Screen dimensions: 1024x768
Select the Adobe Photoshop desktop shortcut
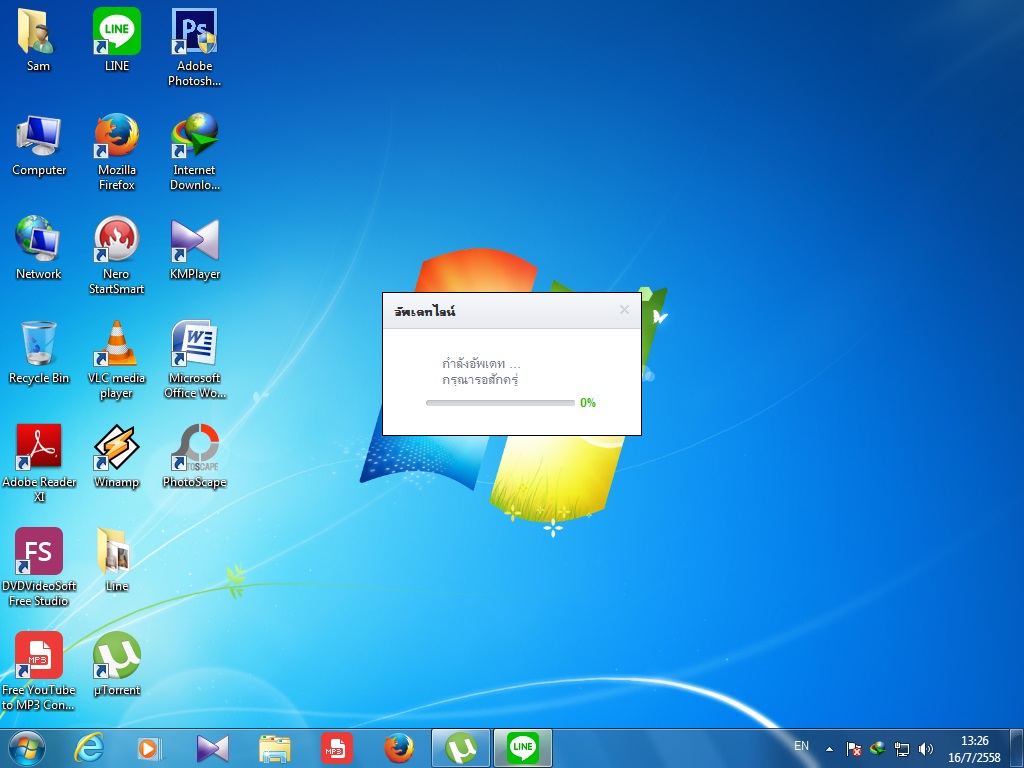click(x=195, y=48)
